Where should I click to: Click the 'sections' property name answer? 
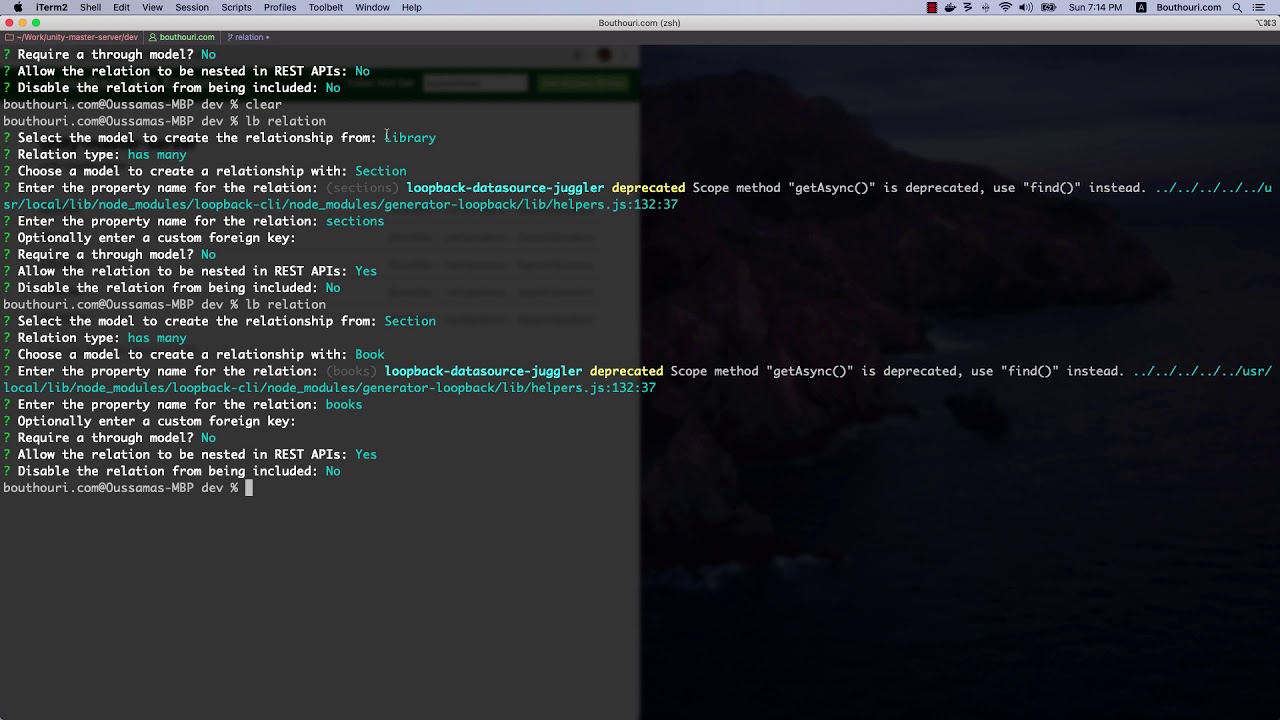click(355, 221)
